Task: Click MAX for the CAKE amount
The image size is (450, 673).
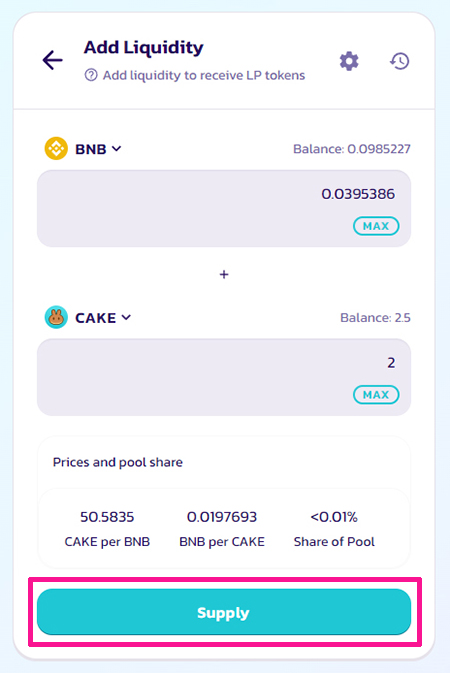Action: tap(376, 394)
